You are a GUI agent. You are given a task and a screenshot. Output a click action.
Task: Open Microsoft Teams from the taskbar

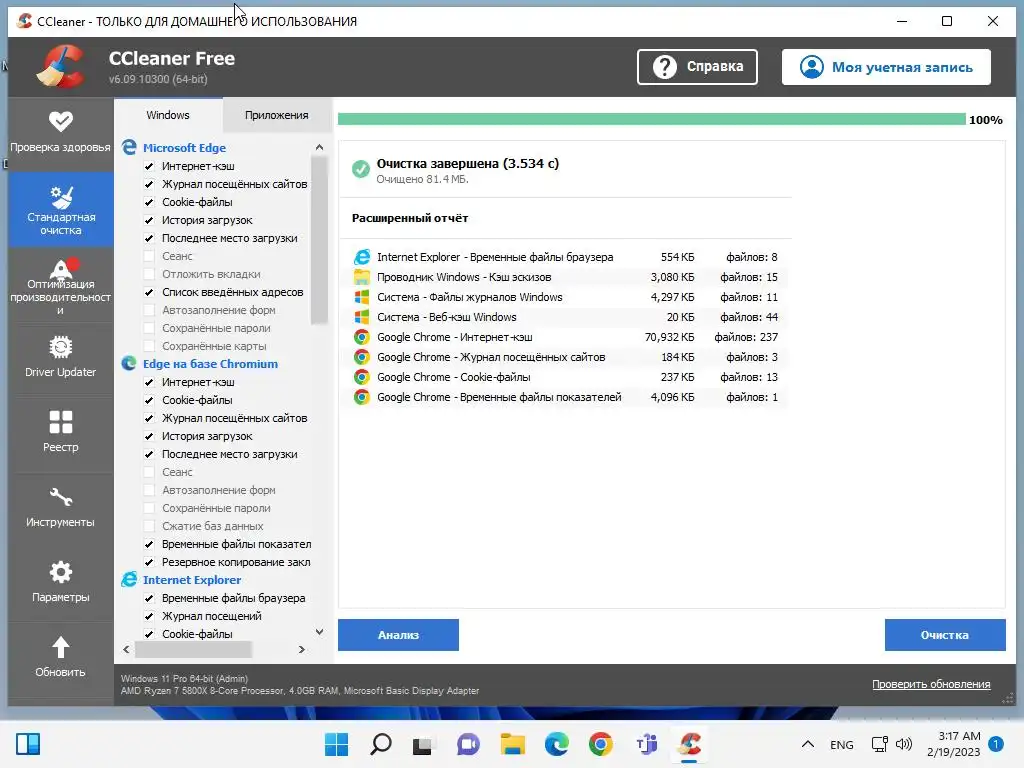(x=647, y=744)
